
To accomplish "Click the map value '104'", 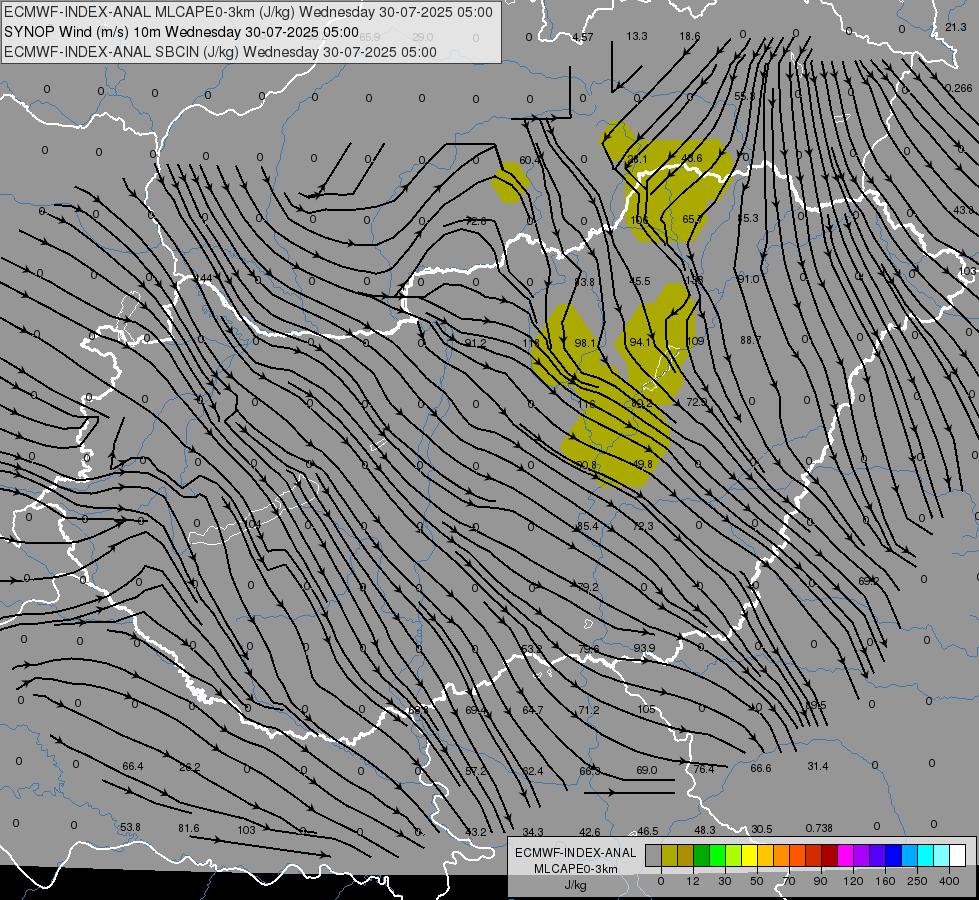I will pyautogui.click(x=252, y=523).
